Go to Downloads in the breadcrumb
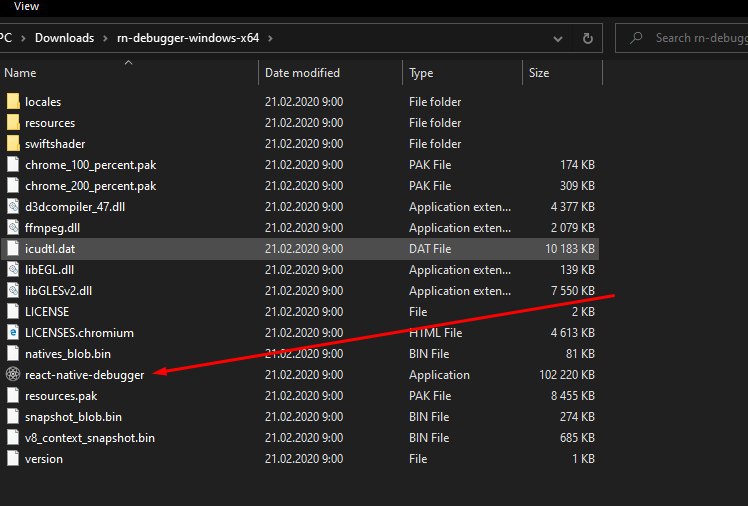748x506 pixels. click(x=64, y=38)
